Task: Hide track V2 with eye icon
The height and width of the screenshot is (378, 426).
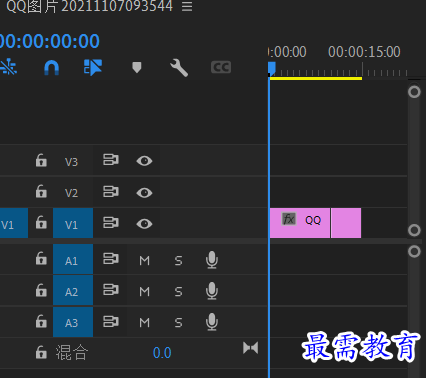Action: click(x=144, y=193)
